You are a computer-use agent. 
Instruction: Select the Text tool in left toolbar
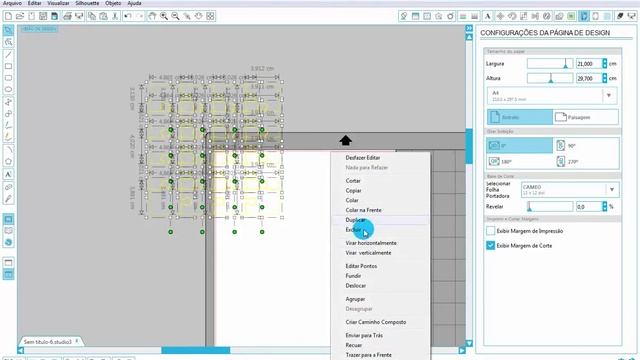coord(8,174)
